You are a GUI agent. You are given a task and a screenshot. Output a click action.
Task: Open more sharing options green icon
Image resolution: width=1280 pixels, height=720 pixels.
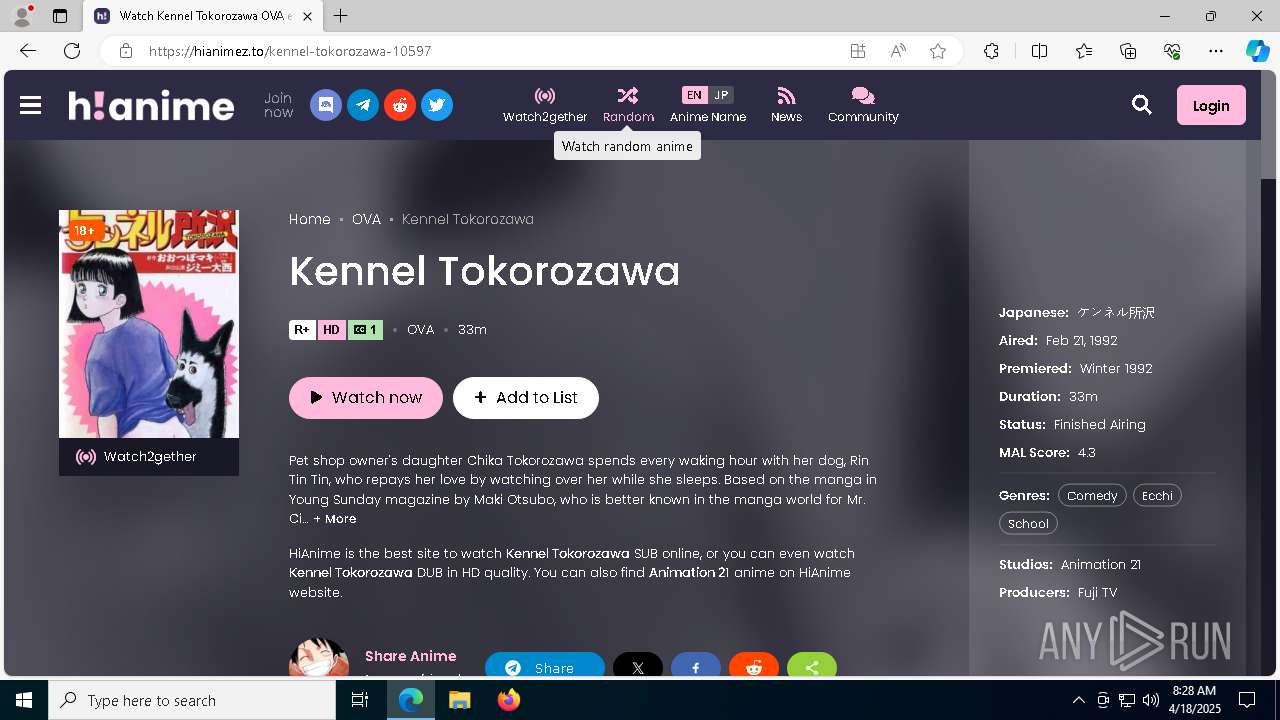[812, 665]
